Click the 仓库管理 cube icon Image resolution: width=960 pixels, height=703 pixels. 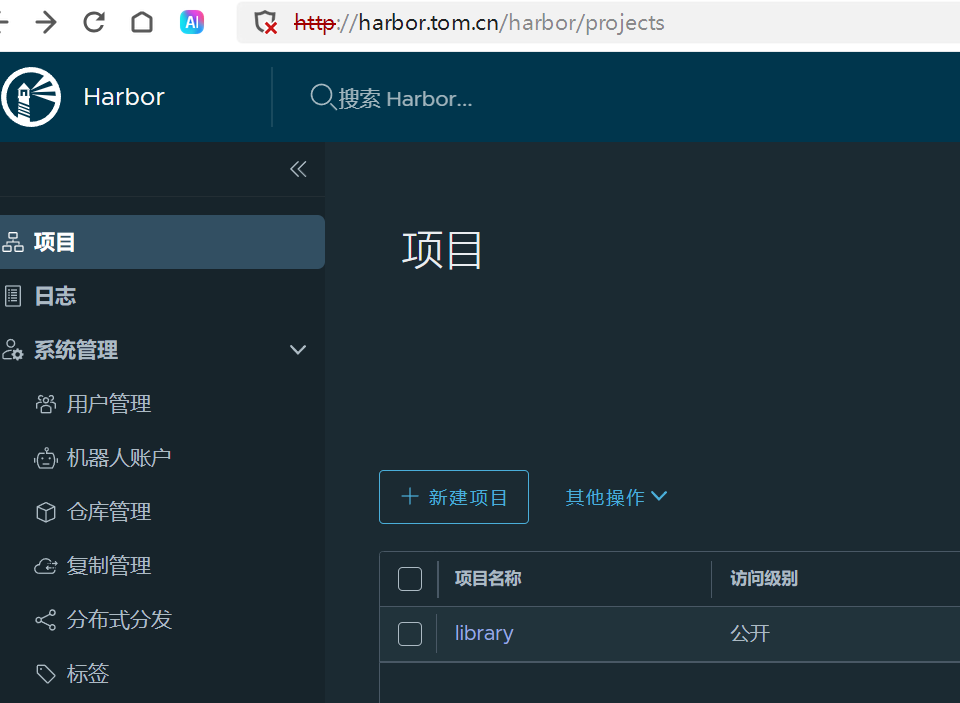point(46,512)
